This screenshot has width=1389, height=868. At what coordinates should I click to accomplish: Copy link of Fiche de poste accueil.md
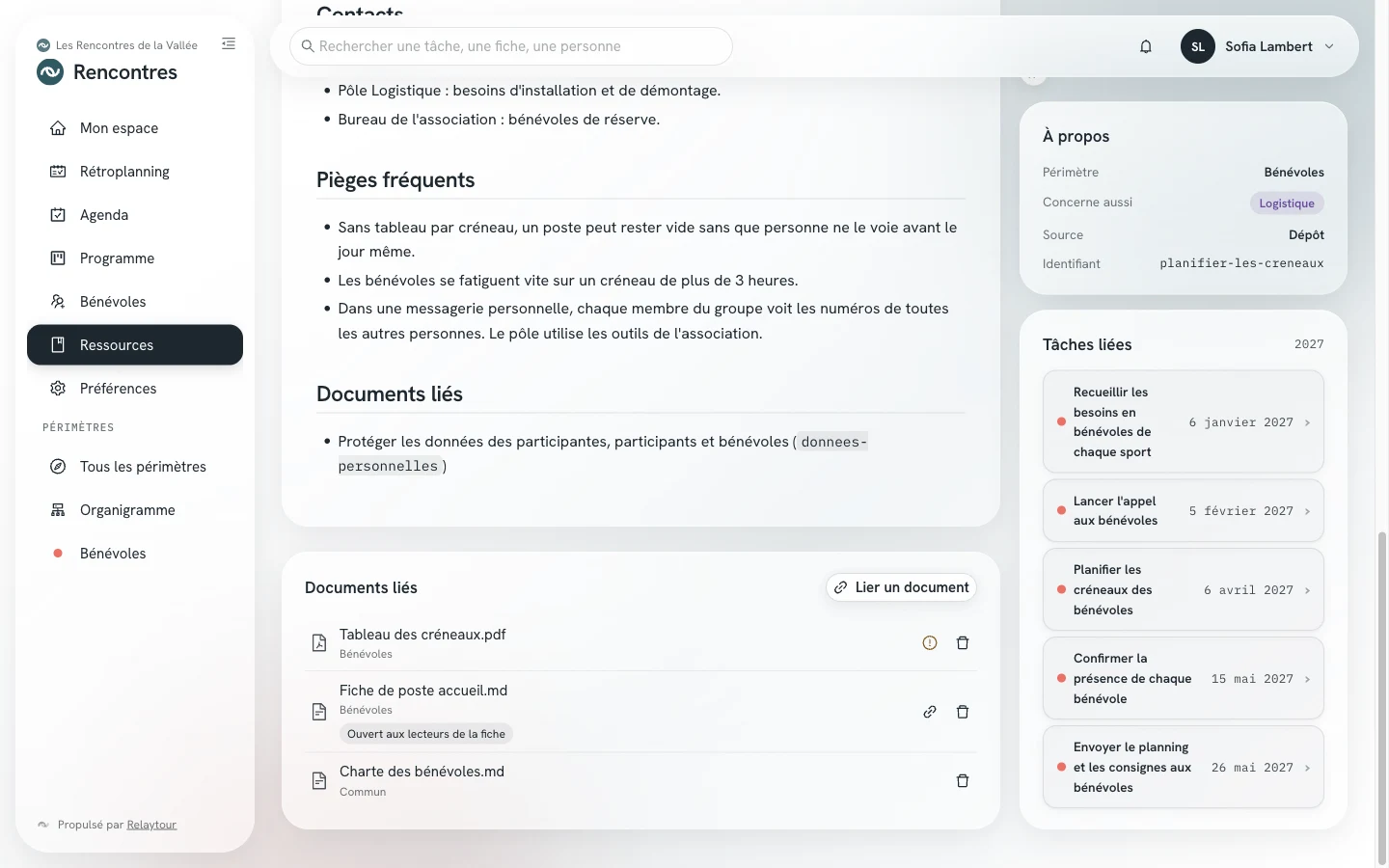click(x=930, y=712)
